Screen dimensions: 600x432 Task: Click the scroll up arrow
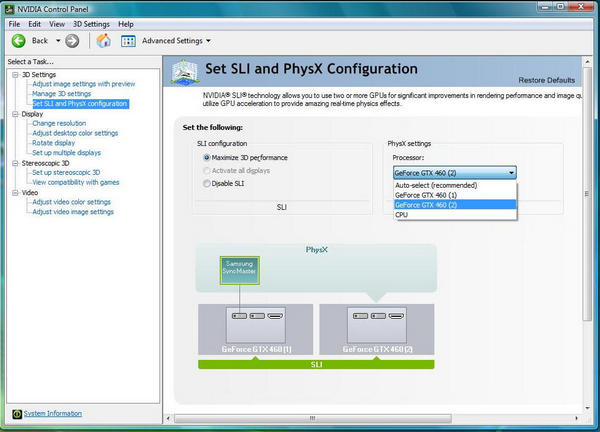click(x=587, y=61)
